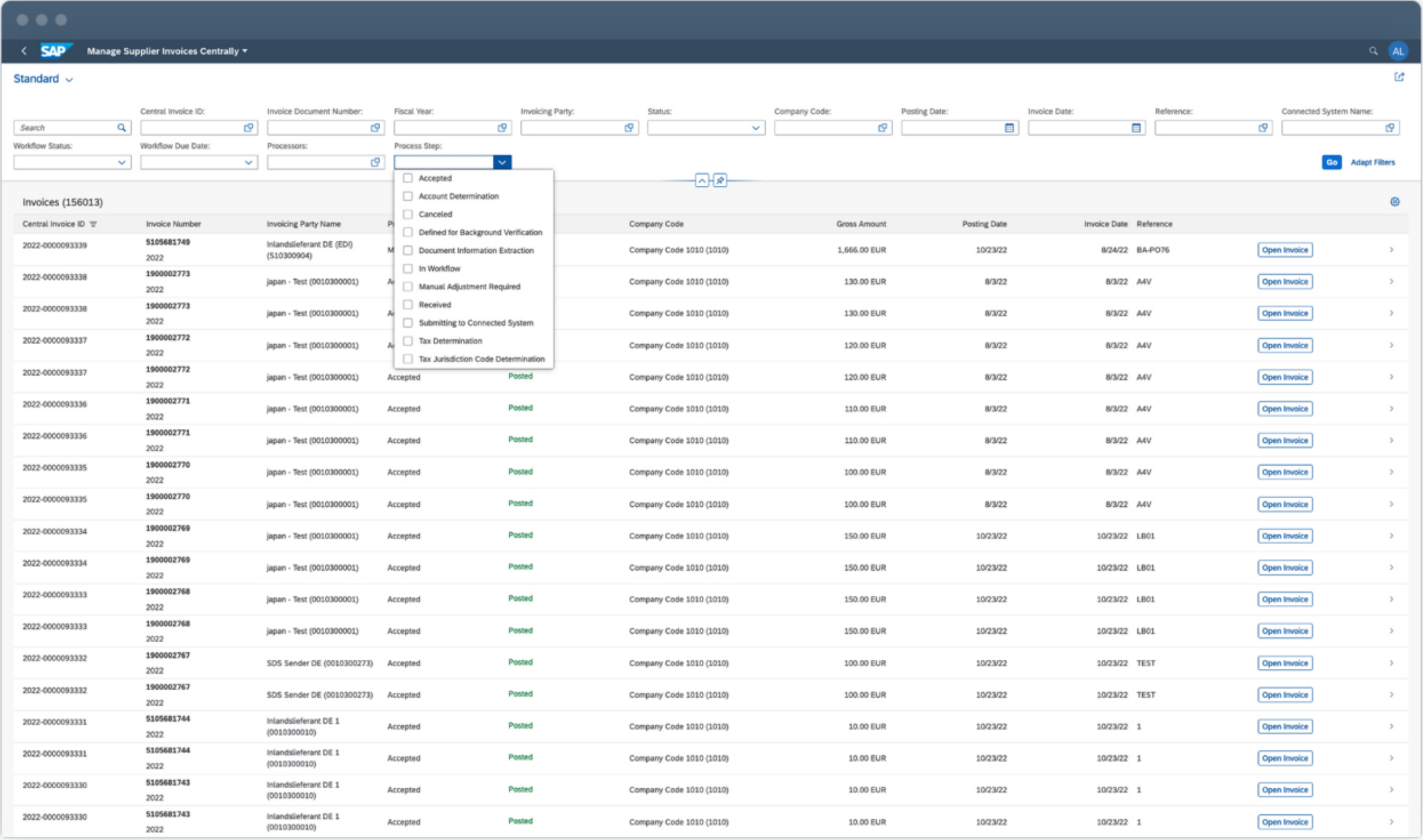Image resolution: width=1423 pixels, height=840 pixels.
Task: Sort by the Gross Amount column header
Action: pyautogui.click(x=861, y=224)
